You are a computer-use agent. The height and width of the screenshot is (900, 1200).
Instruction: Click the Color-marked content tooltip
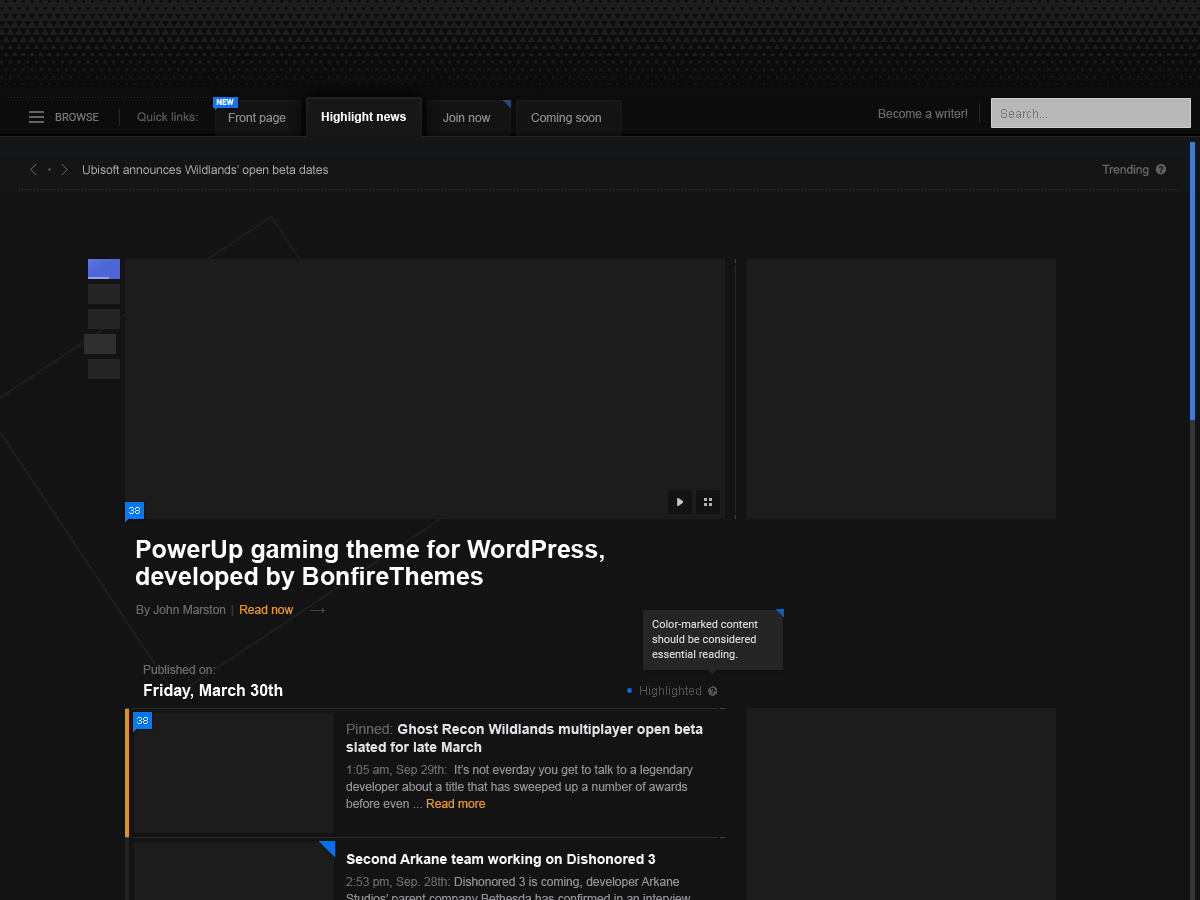(x=713, y=639)
